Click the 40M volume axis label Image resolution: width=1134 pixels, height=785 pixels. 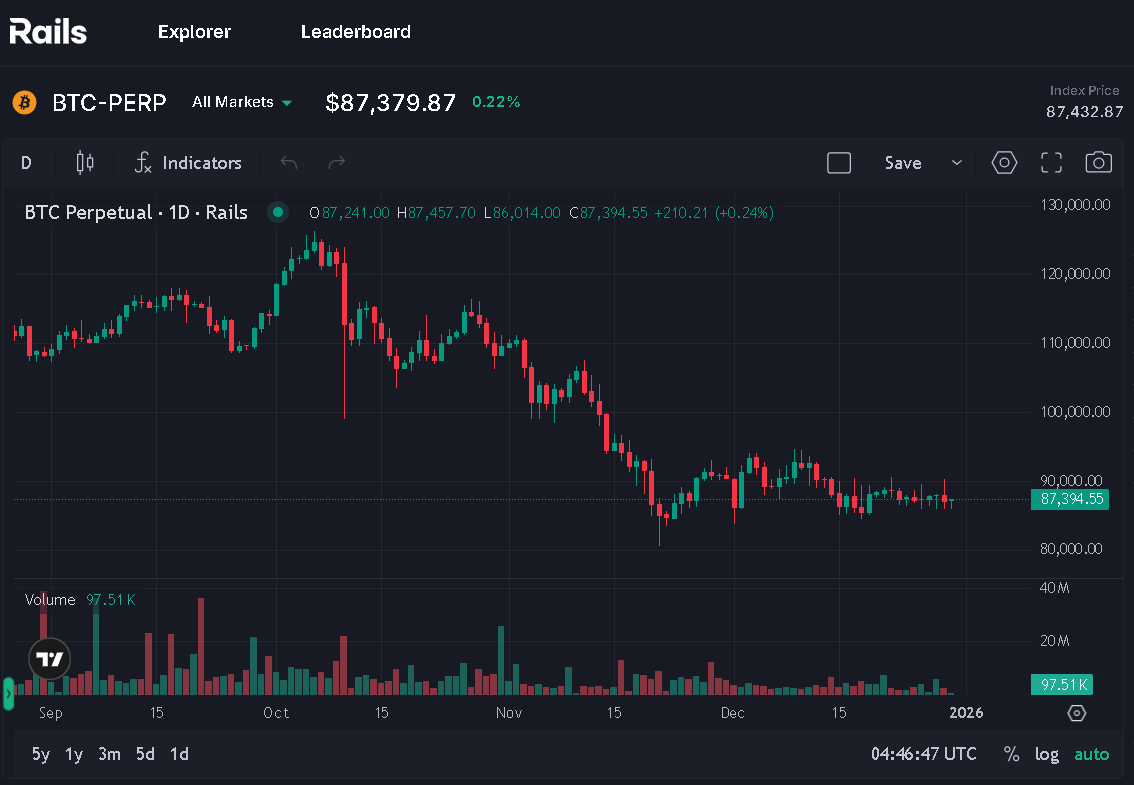point(1054,588)
